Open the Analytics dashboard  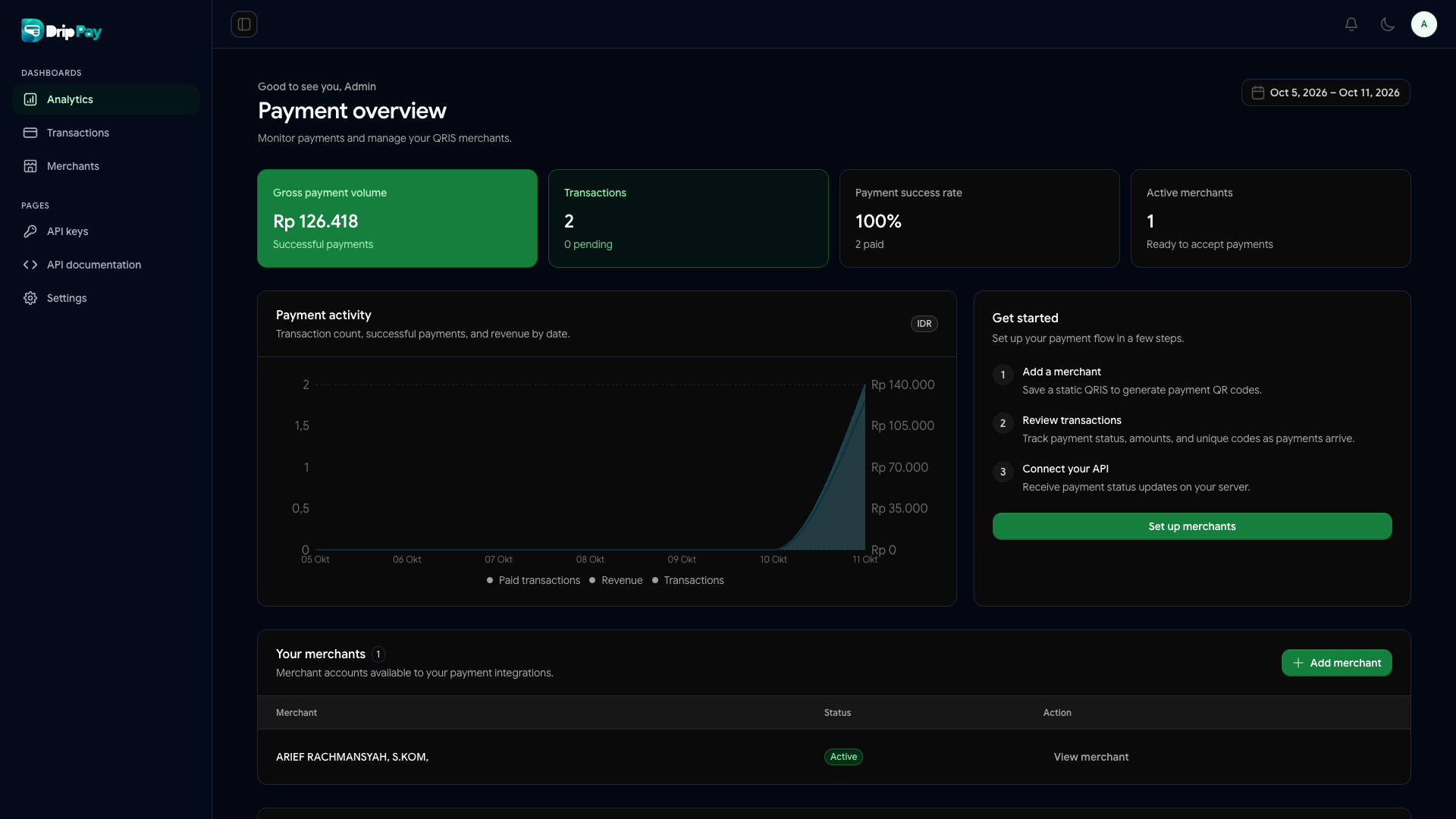click(105, 99)
